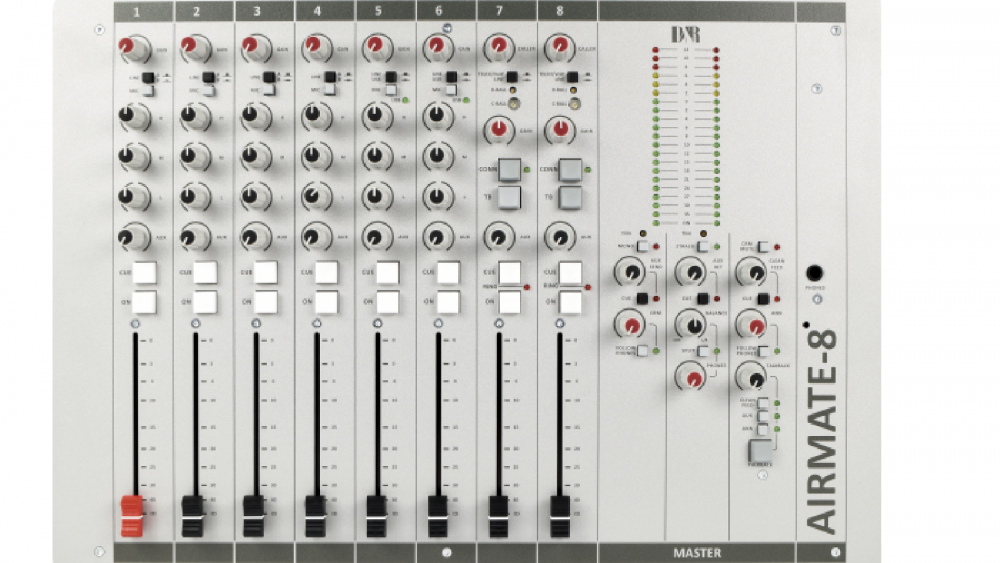1000x563 pixels.
Task: Click the red RING LED on channel 7
Action: (527, 288)
